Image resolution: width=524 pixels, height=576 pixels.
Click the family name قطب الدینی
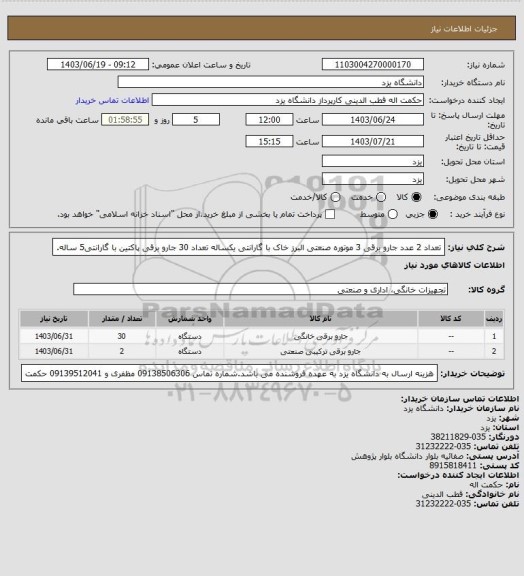442,494
